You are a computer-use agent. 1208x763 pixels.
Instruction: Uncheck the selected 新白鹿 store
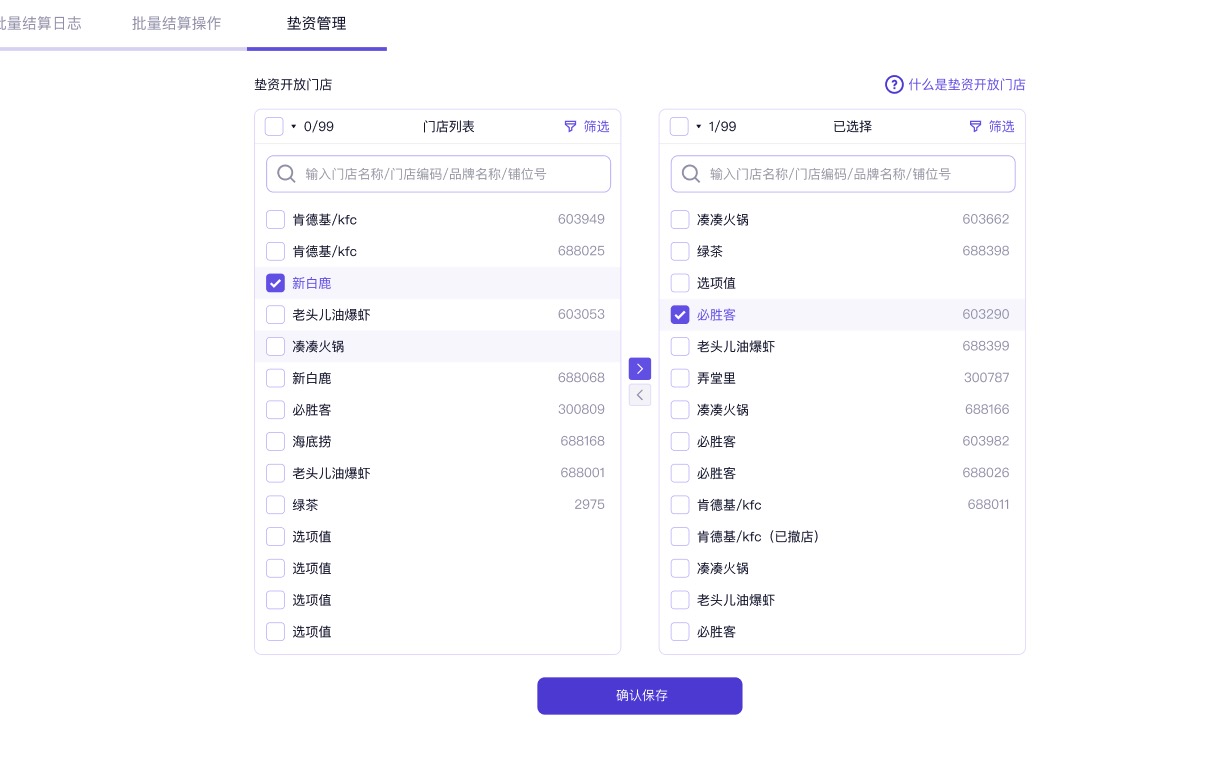coord(276,283)
